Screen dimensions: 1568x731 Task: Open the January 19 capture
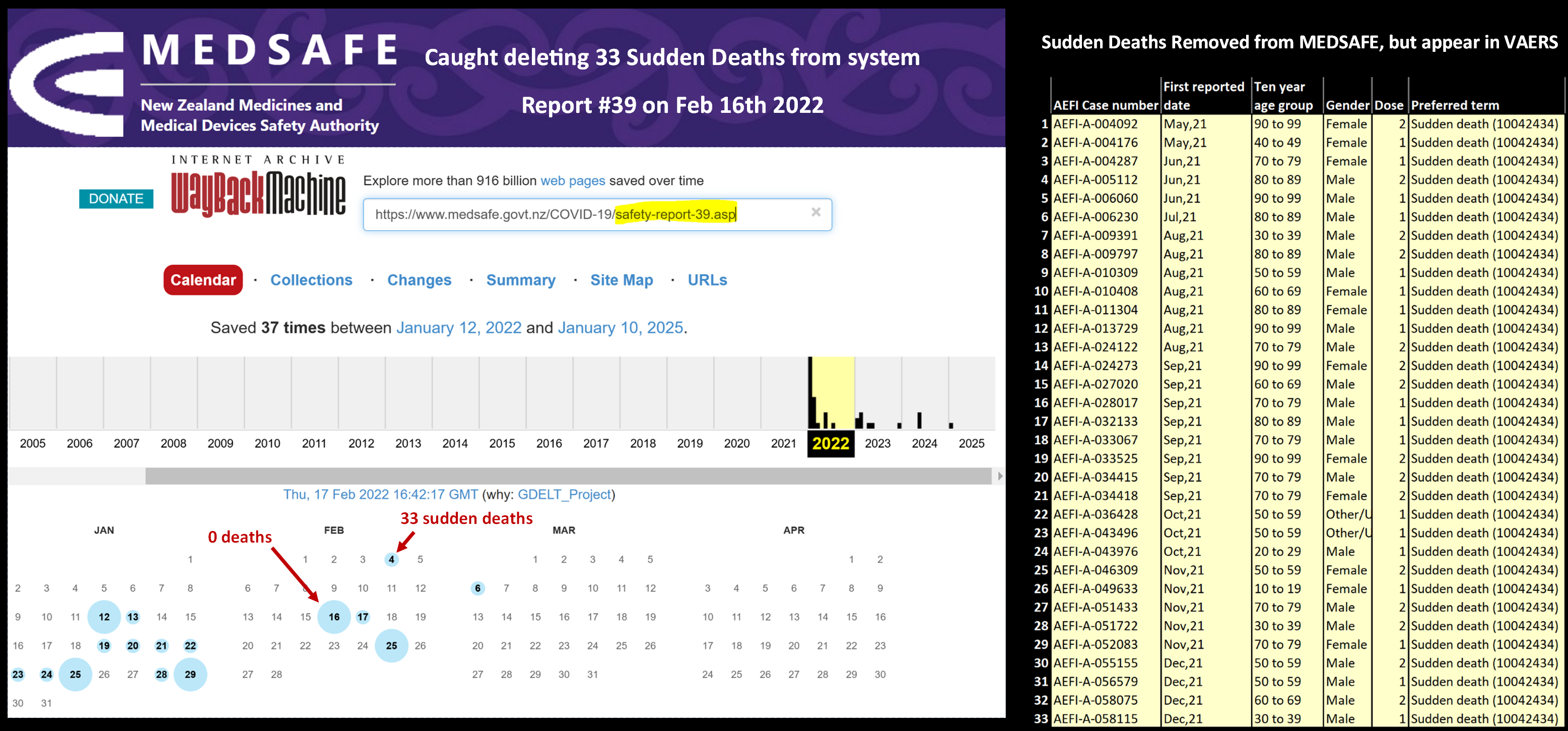click(104, 645)
